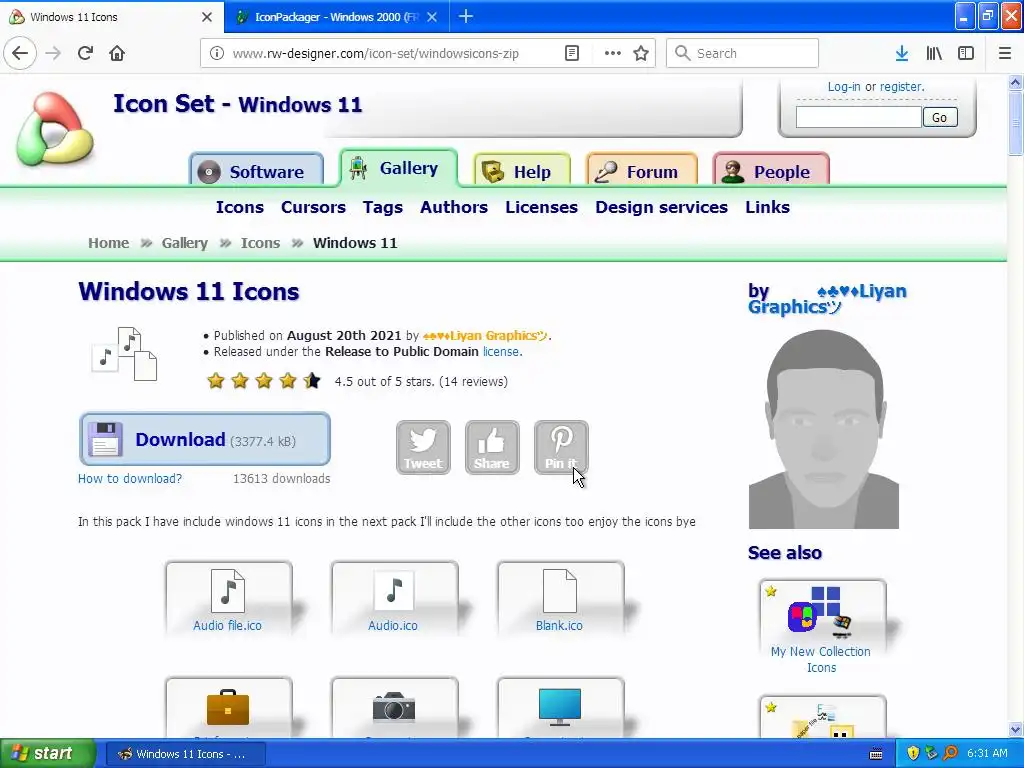
Task: Click the Icons breadcrumb
Action: [260, 243]
